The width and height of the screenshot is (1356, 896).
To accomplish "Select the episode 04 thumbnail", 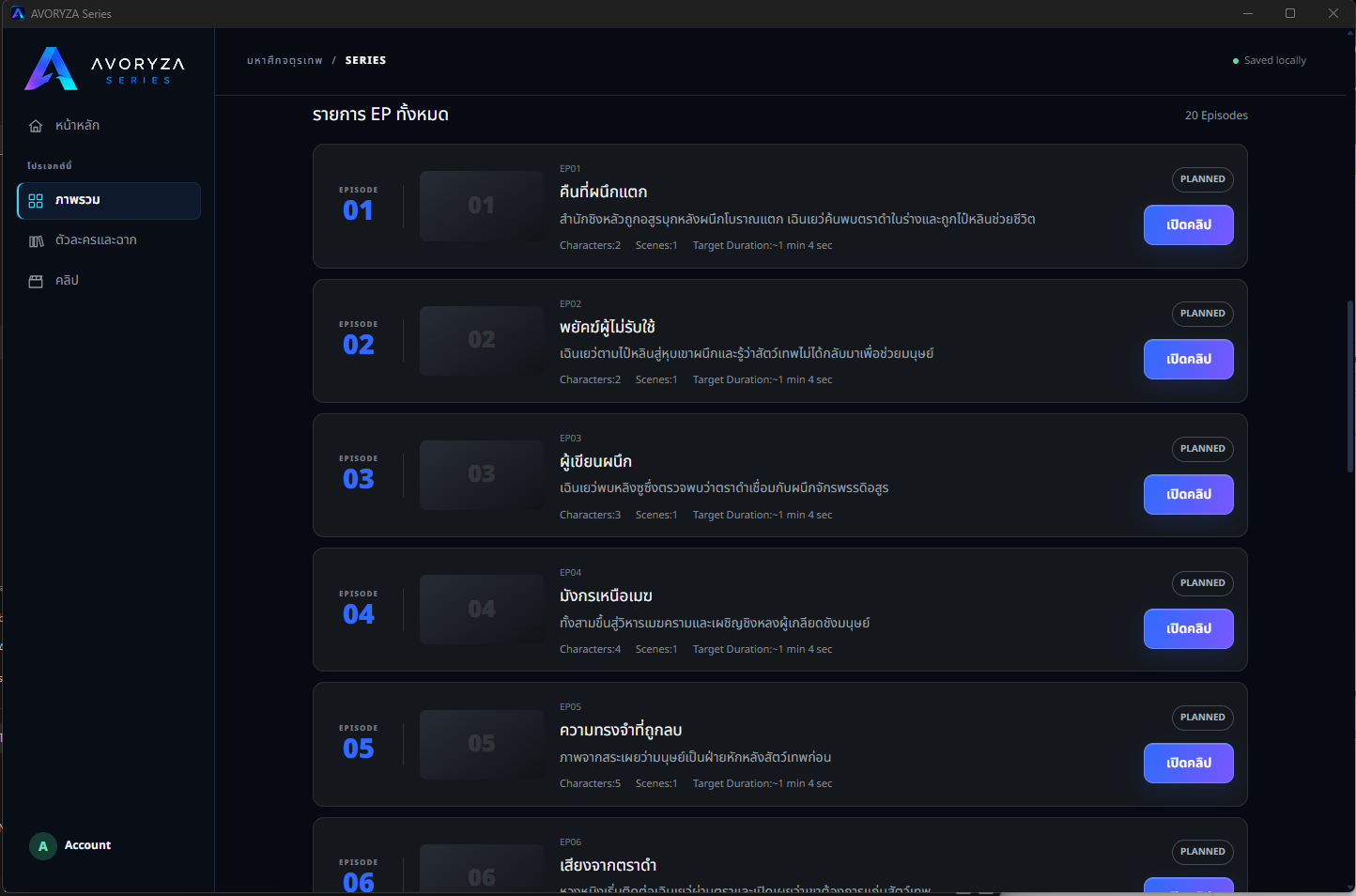I will point(482,610).
